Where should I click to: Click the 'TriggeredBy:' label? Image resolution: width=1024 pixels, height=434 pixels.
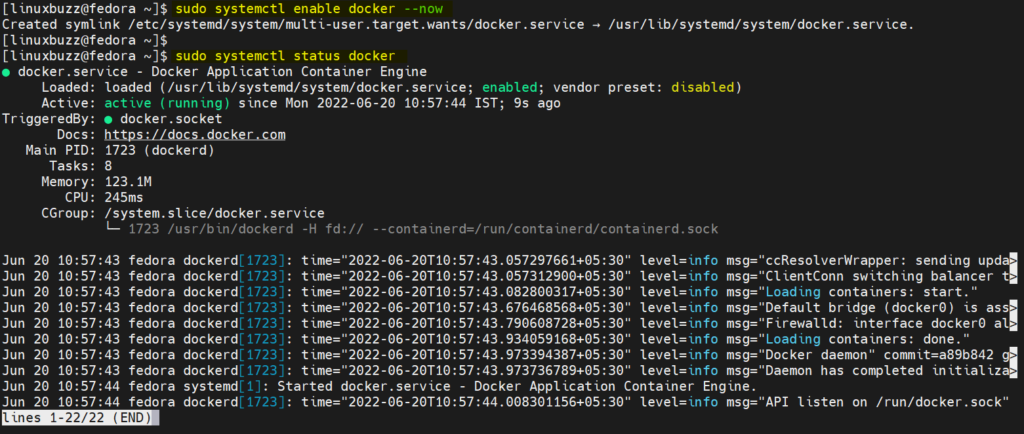tap(50, 119)
